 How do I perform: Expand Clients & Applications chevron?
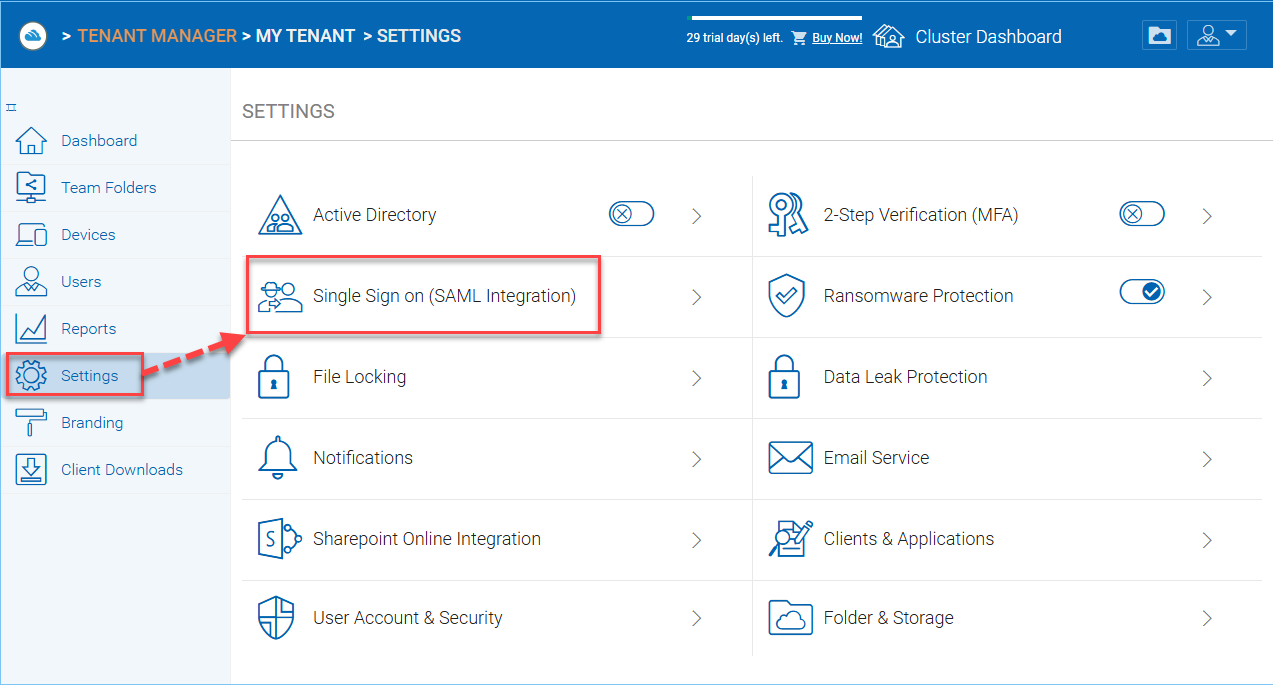click(x=1207, y=540)
